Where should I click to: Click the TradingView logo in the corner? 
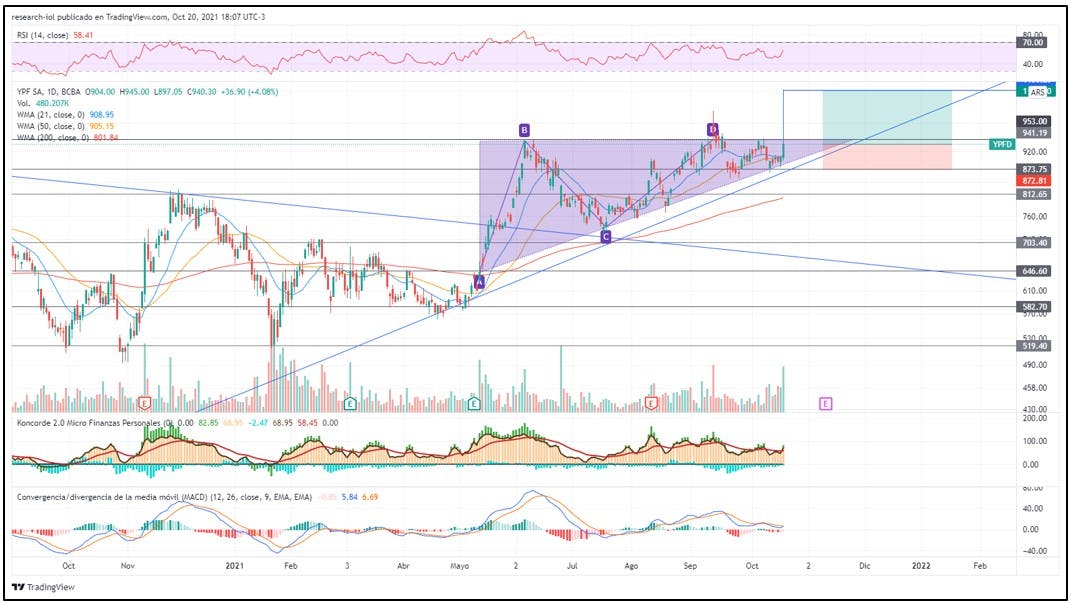(44, 587)
